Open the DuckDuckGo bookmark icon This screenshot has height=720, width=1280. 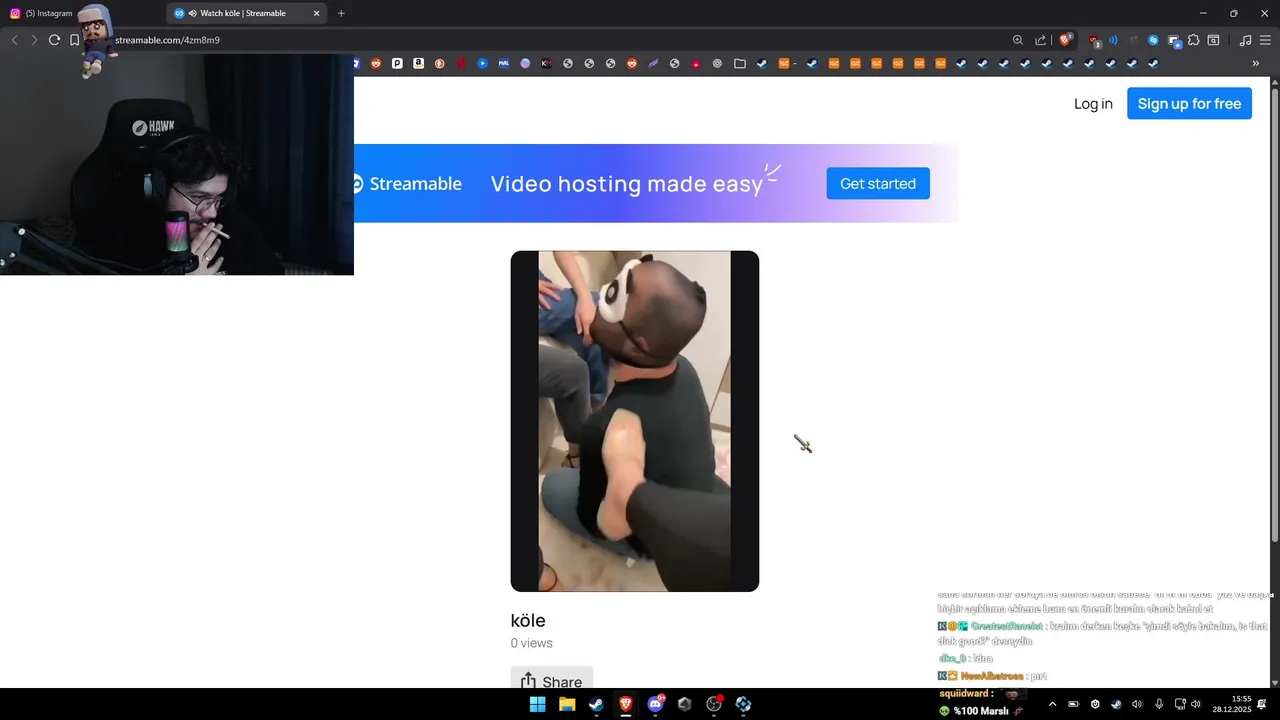pos(440,63)
